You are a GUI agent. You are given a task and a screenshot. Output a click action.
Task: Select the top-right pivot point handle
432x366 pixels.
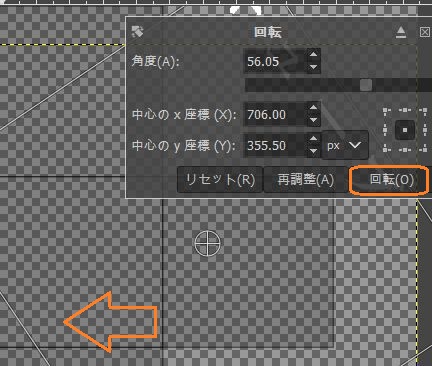[423, 111]
